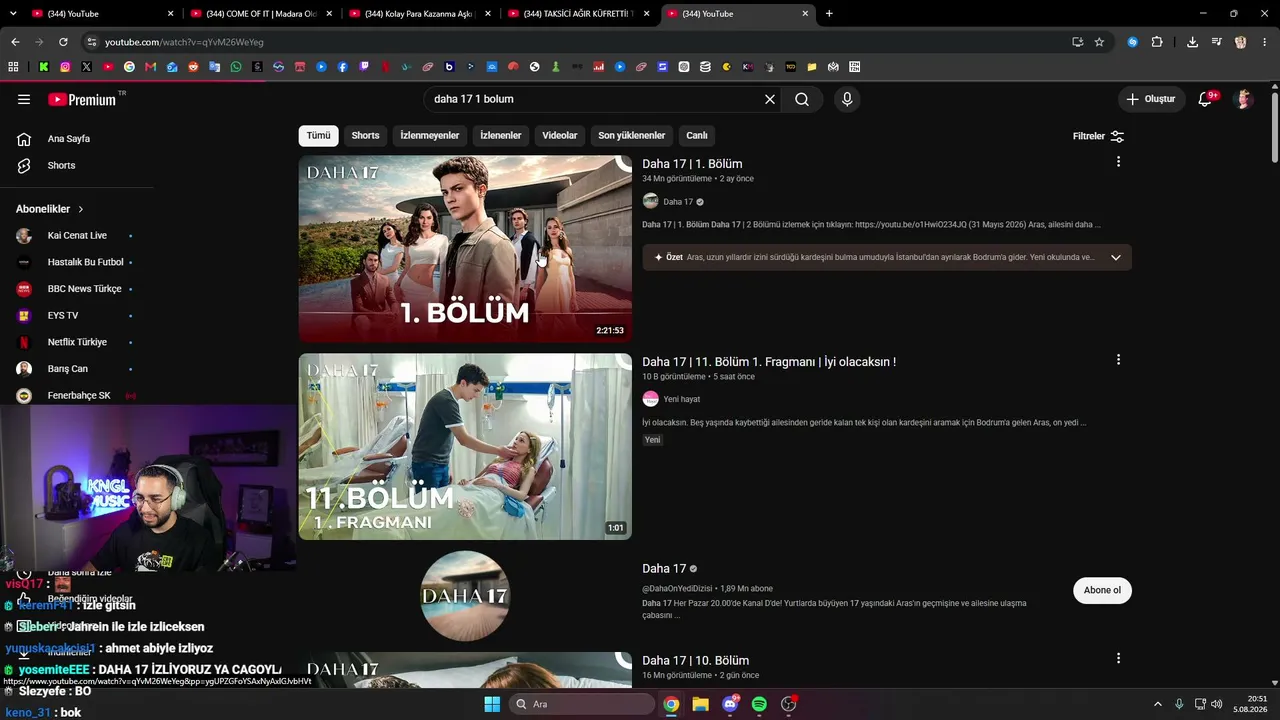Expand the Özet summary chevron
The height and width of the screenshot is (720, 1280).
(1116, 257)
